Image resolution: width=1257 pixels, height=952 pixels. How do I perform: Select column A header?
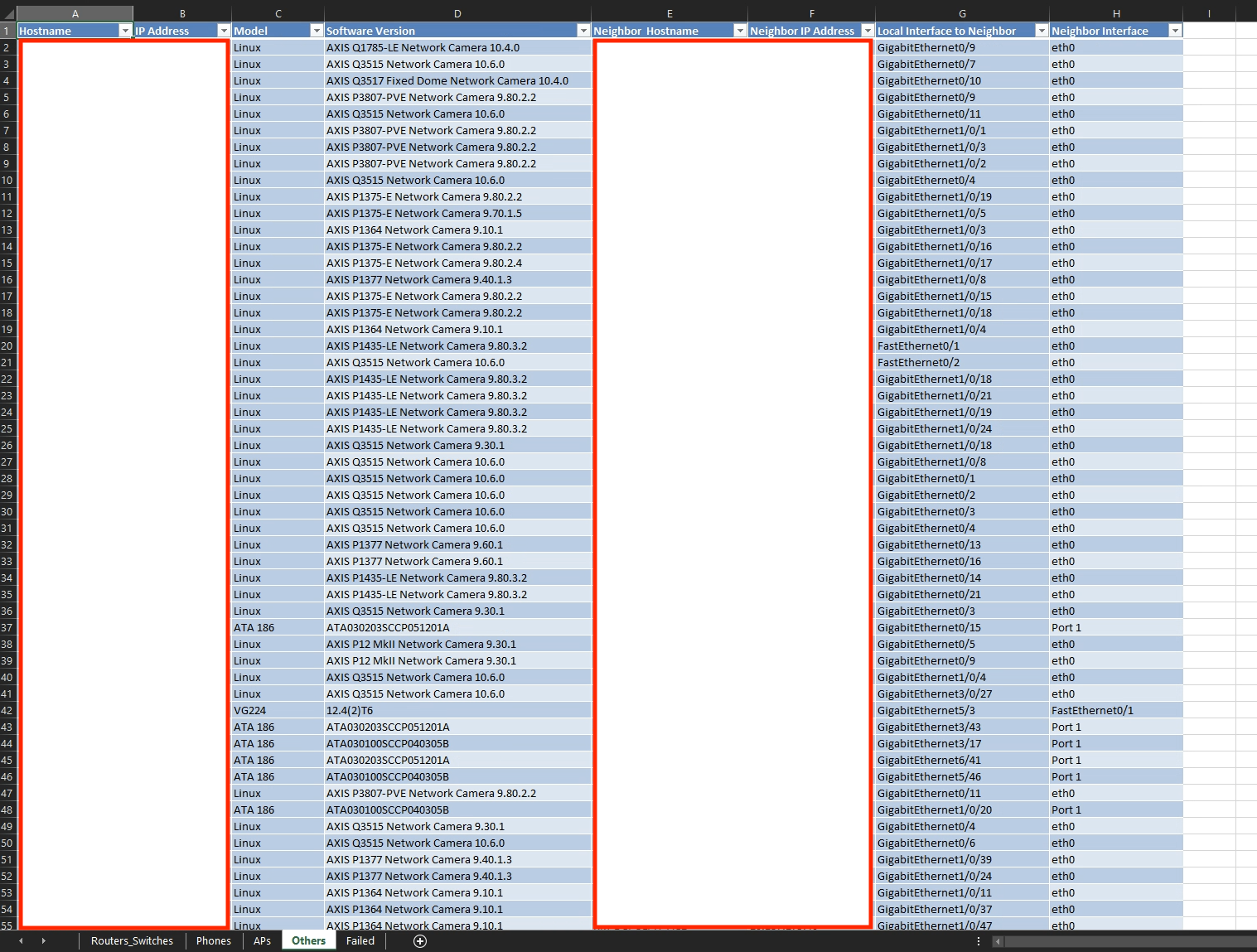coord(75,13)
